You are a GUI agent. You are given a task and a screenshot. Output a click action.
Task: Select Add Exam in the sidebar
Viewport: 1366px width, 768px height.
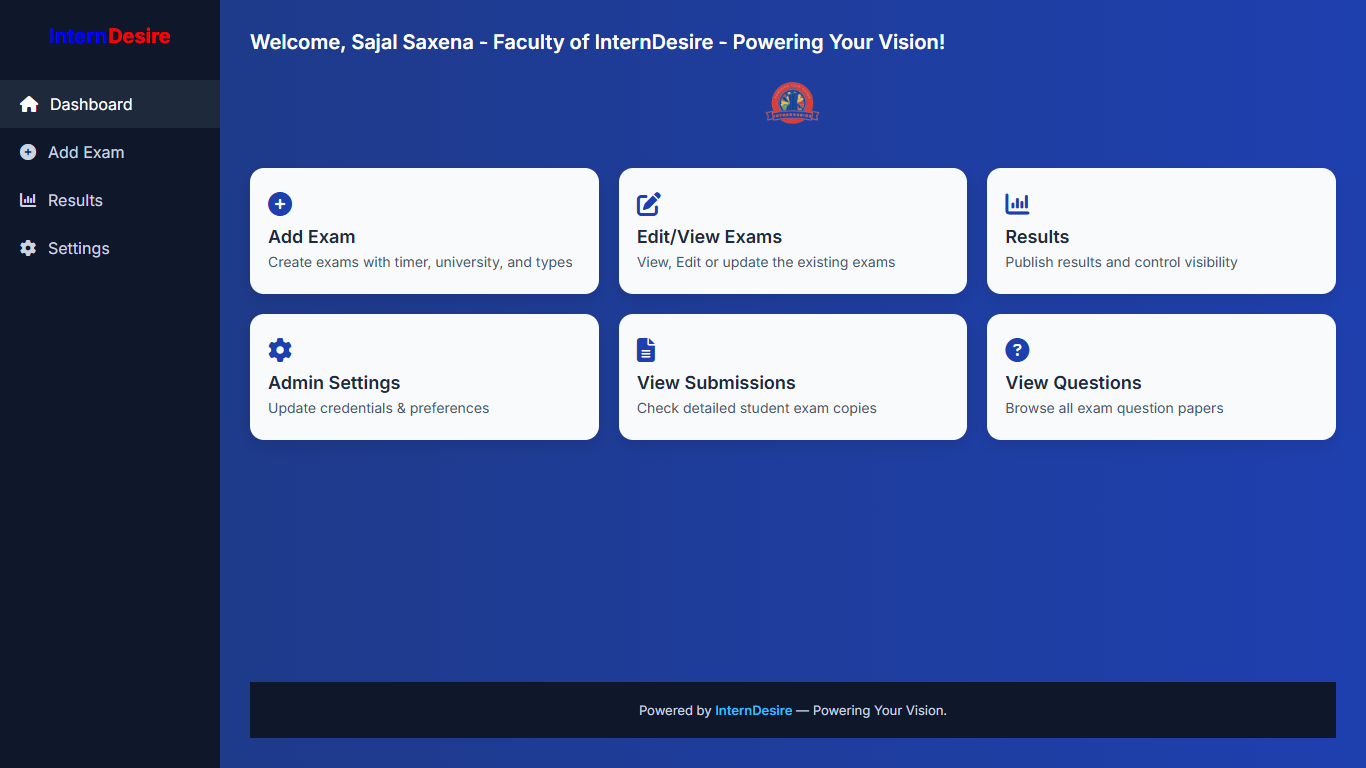coord(86,152)
